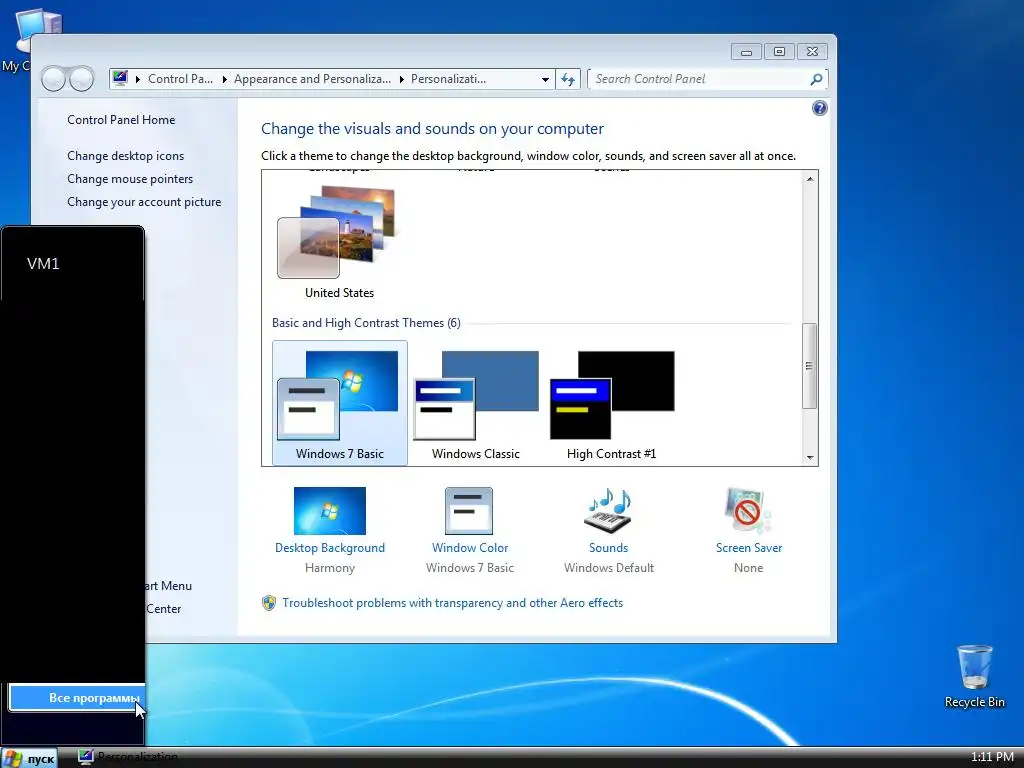Click the Sounds text link
The width and height of the screenshot is (1024, 768).
point(609,548)
